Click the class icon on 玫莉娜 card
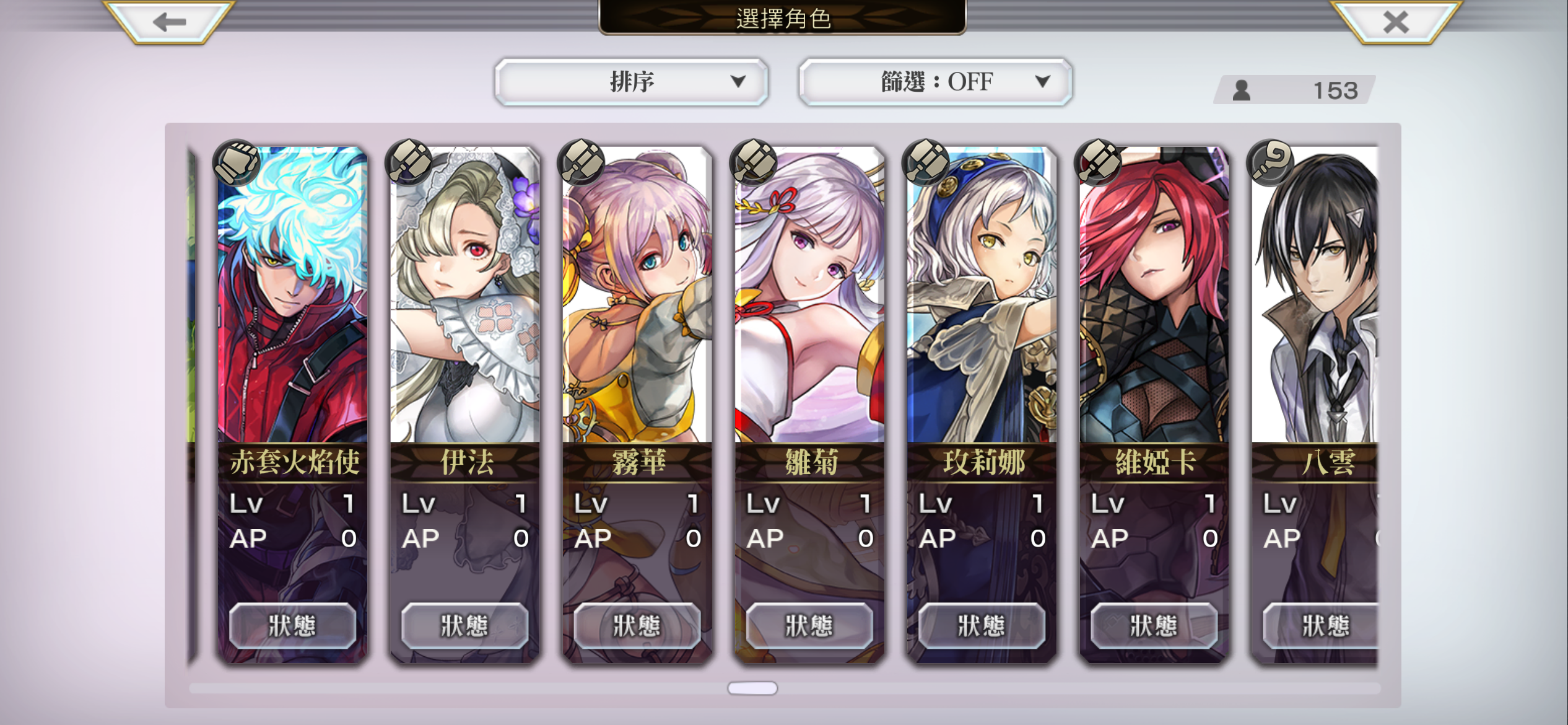 click(925, 163)
